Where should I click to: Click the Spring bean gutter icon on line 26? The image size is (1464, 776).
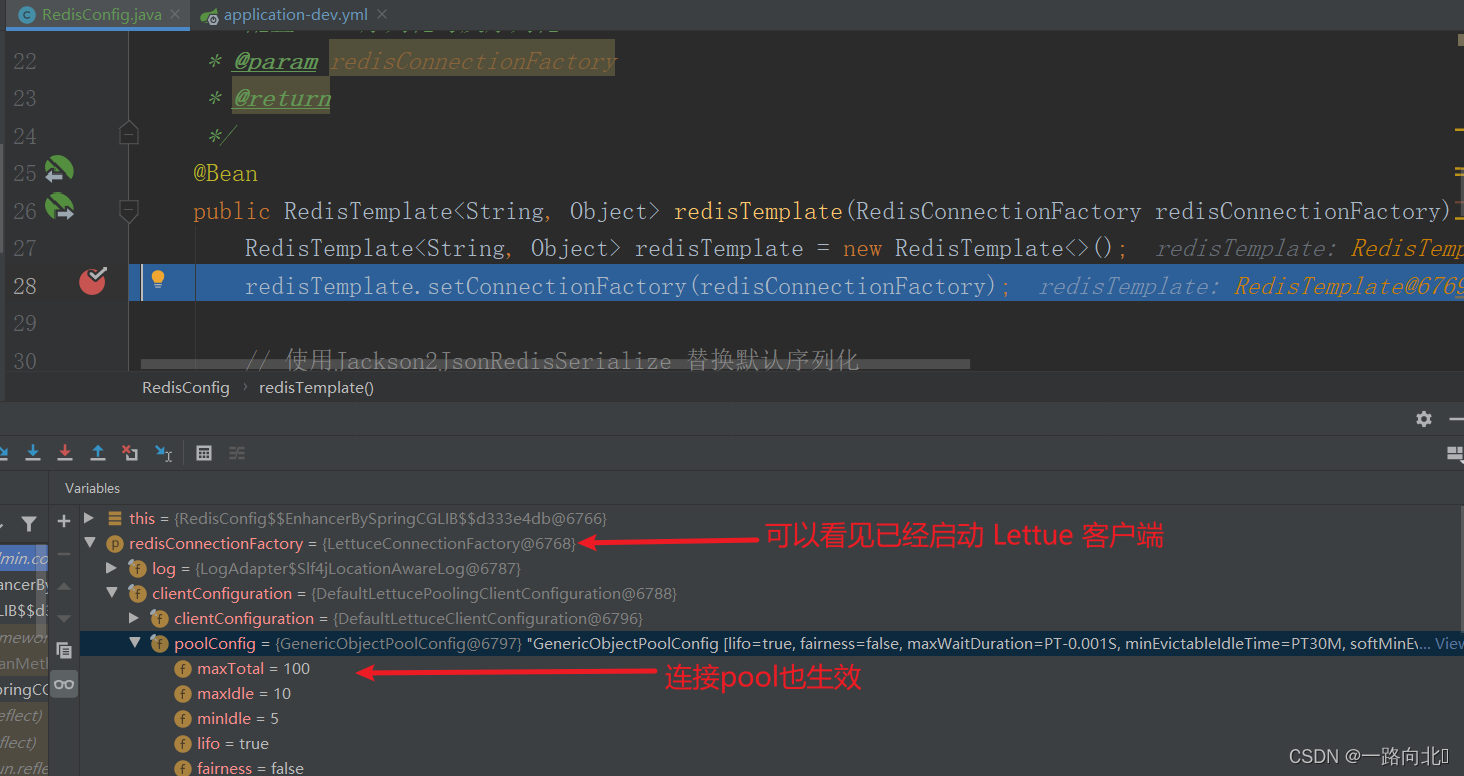59,208
